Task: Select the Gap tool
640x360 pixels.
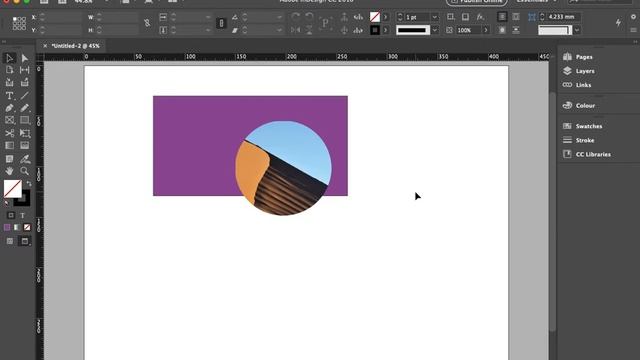Action: tap(24, 70)
